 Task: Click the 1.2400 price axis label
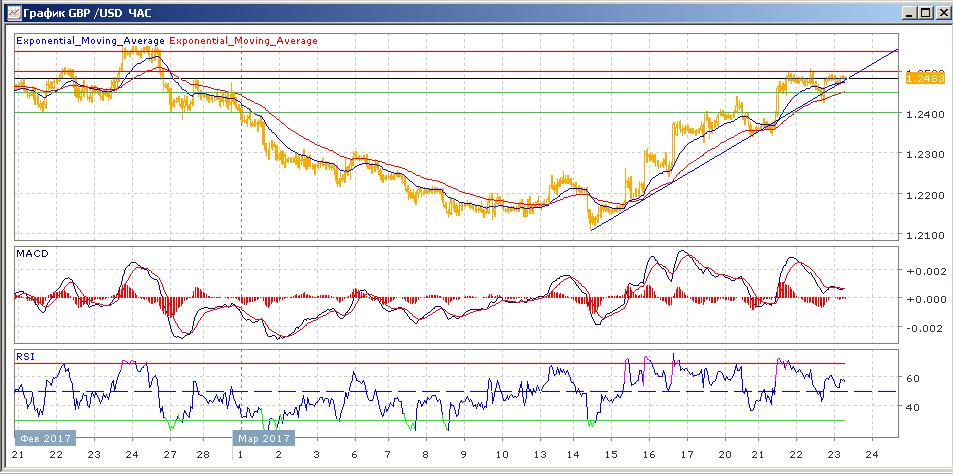pos(923,115)
